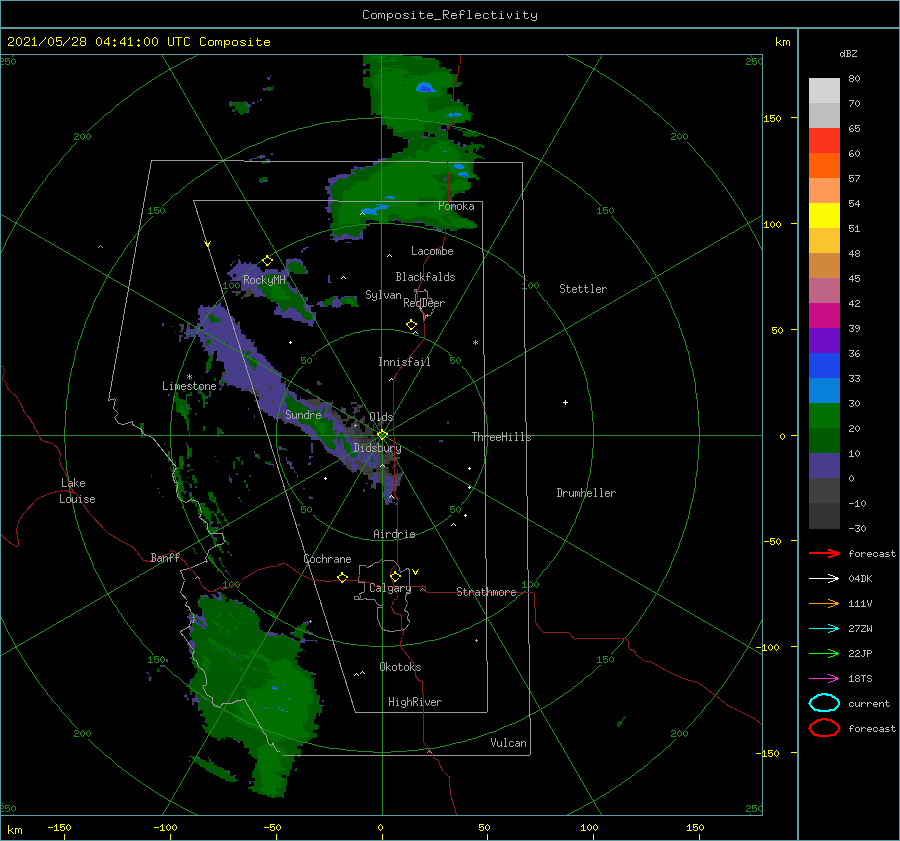Pick the bright green swatch between 30 and 20
The width and height of the screenshot is (900, 841).
pos(824,416)
